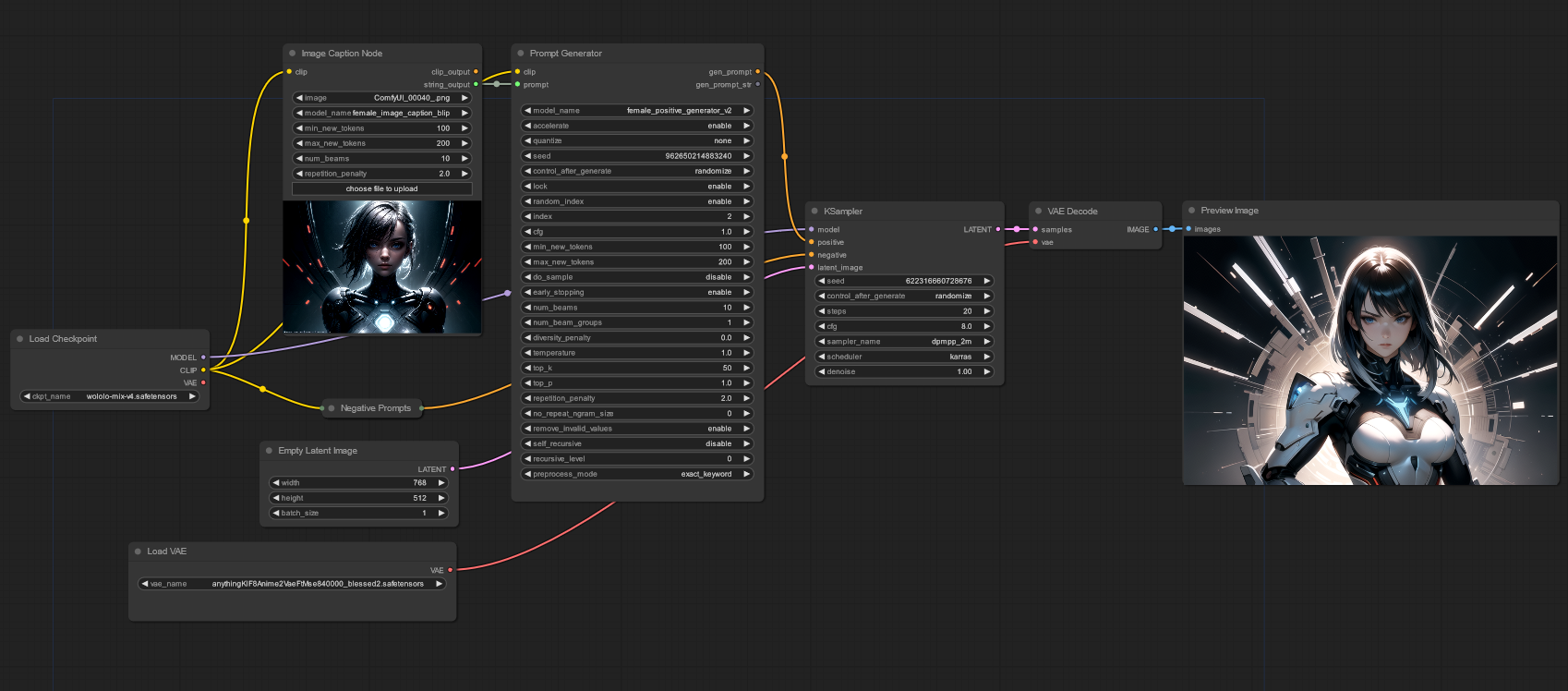Click the samples input socket on VAE Decode

coord(1035,229)
